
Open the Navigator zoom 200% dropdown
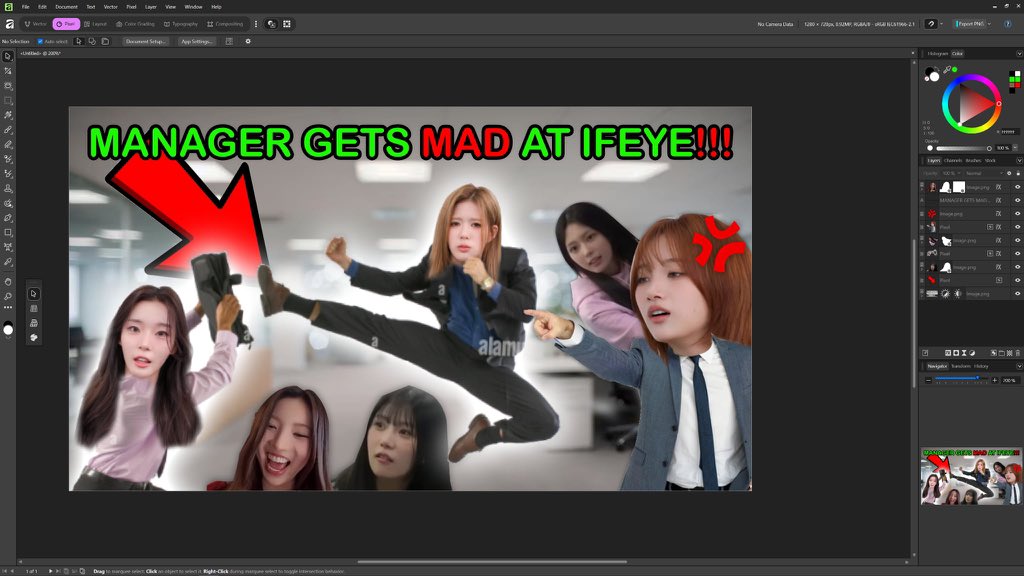[1010, 380]
